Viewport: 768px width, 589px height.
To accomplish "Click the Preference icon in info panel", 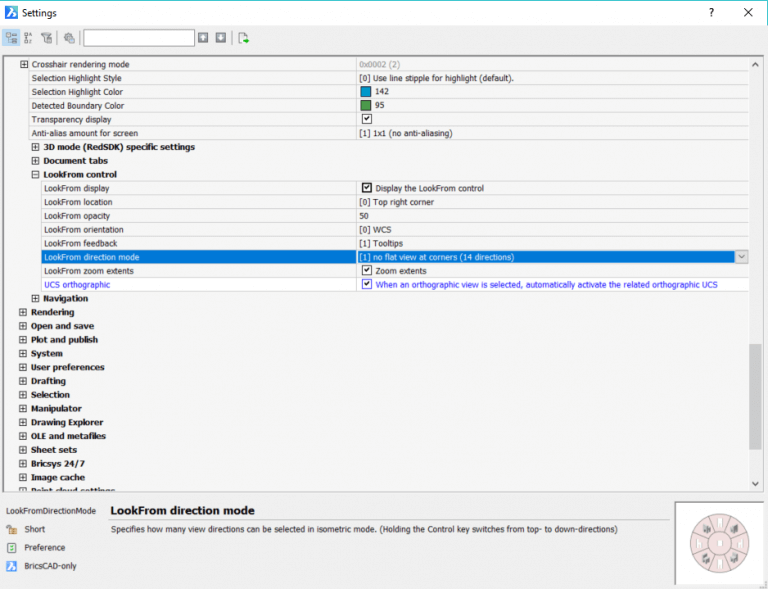I will pyautogui.click(x=12, y=547).
